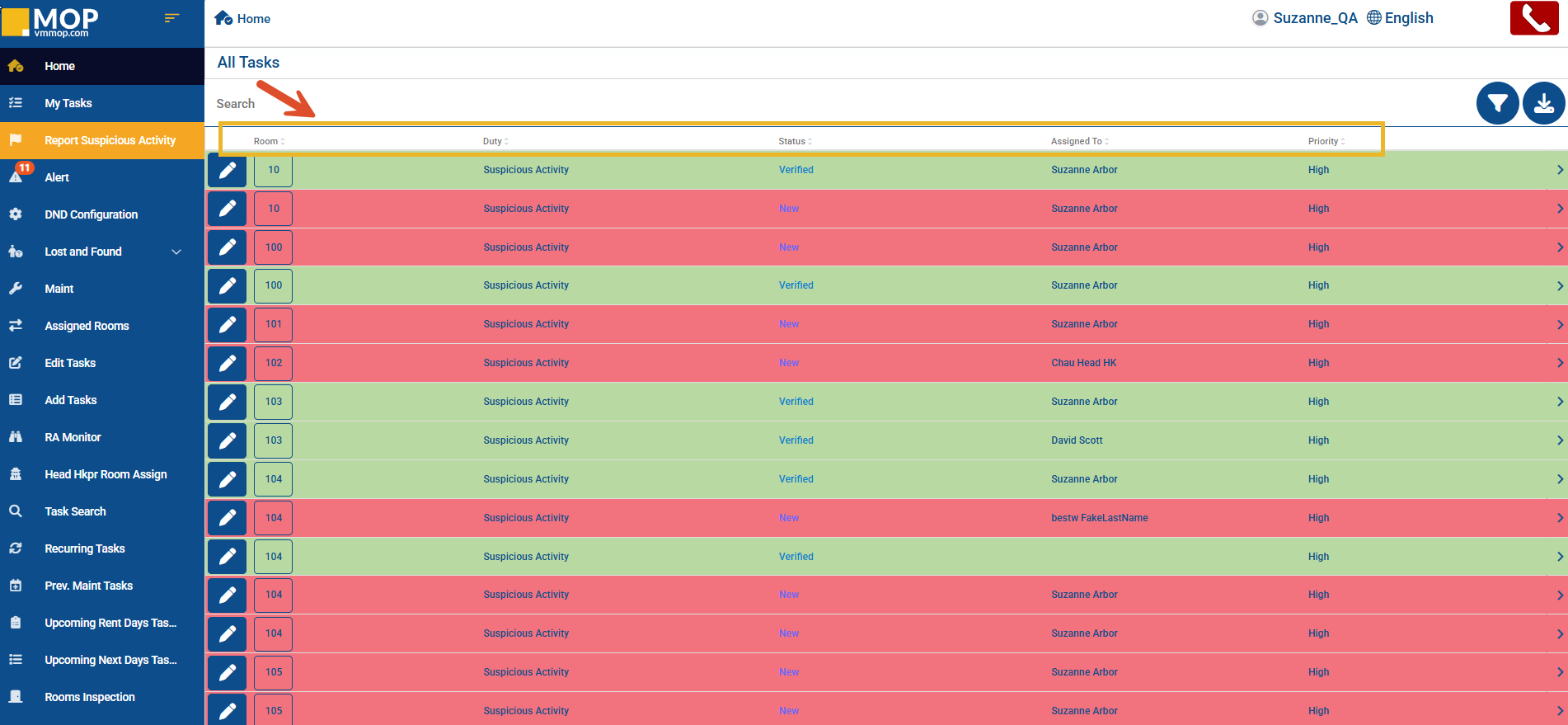Click the Home icon in the breadcrumb
Screen dimensions: 1568x725
(x=223, y=18)
